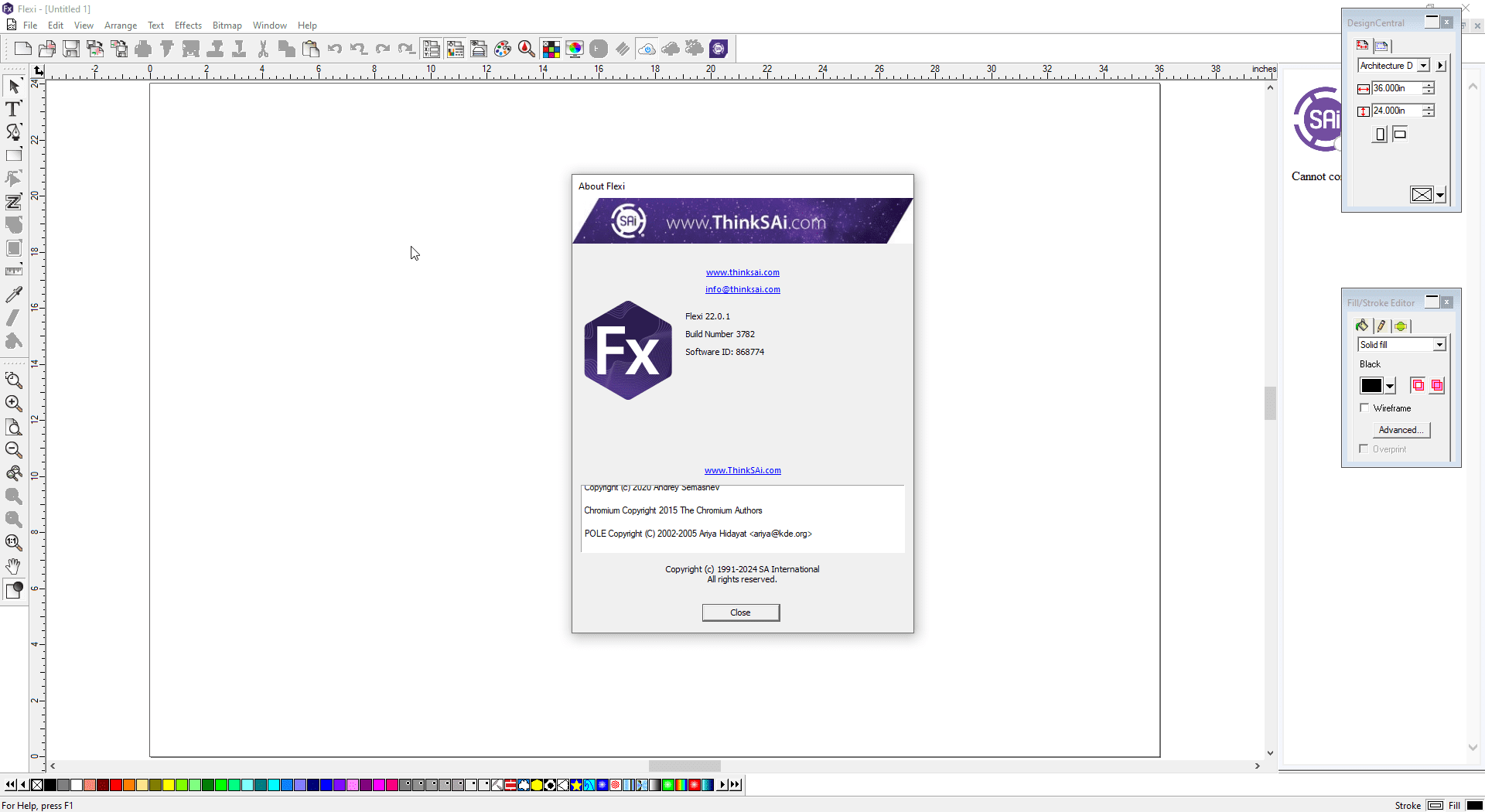The image size is (1485, 812).
Task: Open the info@thinksai.com email link
Action: pos(742,289)
